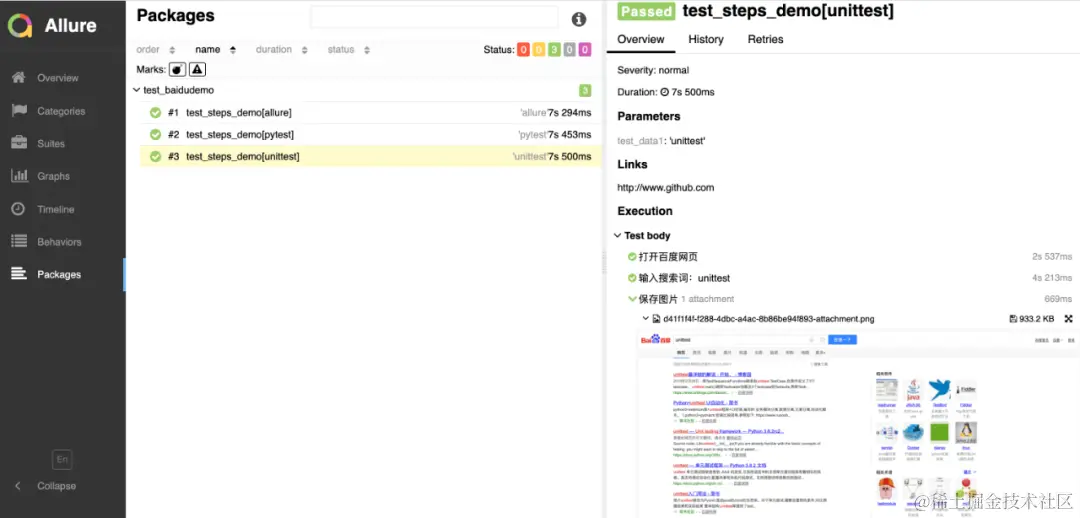
Task: Click the fullscreen icon for attachment
Action: 1069,319
